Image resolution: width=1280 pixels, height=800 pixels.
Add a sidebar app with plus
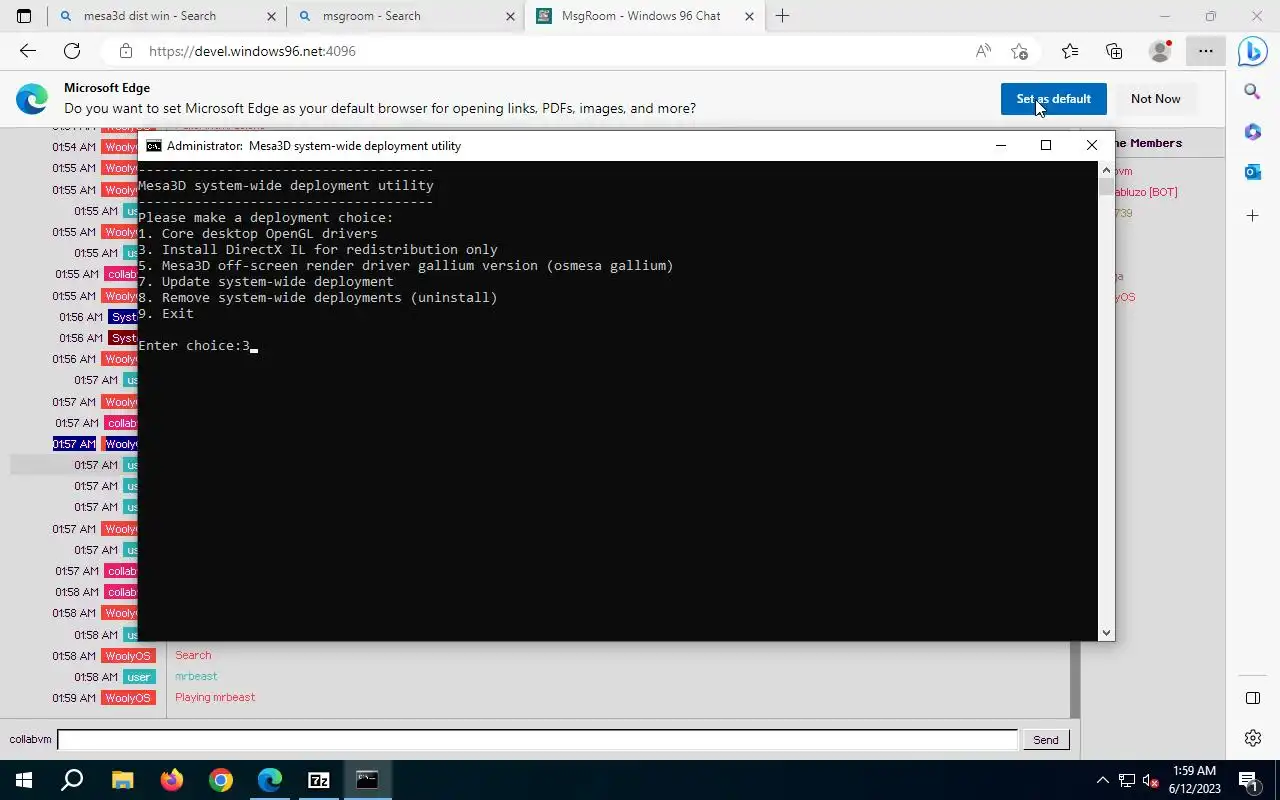[x=1252, y=215]
